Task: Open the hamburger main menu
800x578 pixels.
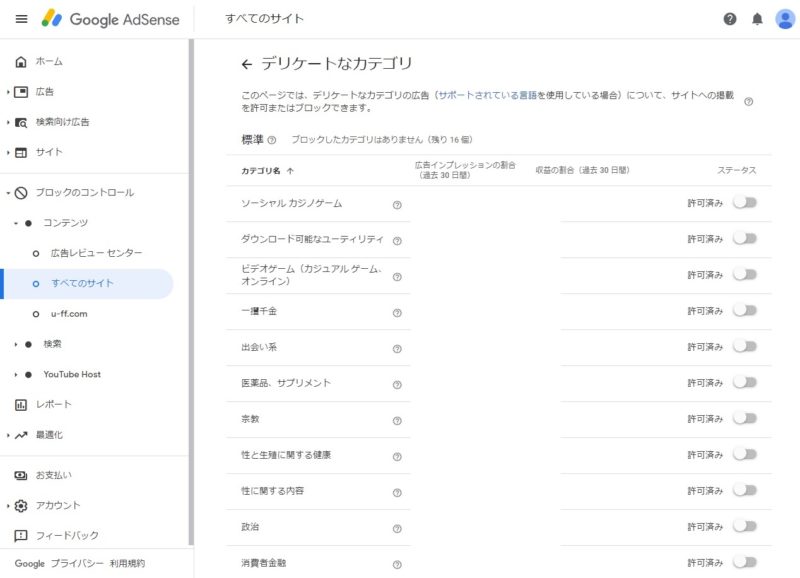Action: click(x=21, y=19)
